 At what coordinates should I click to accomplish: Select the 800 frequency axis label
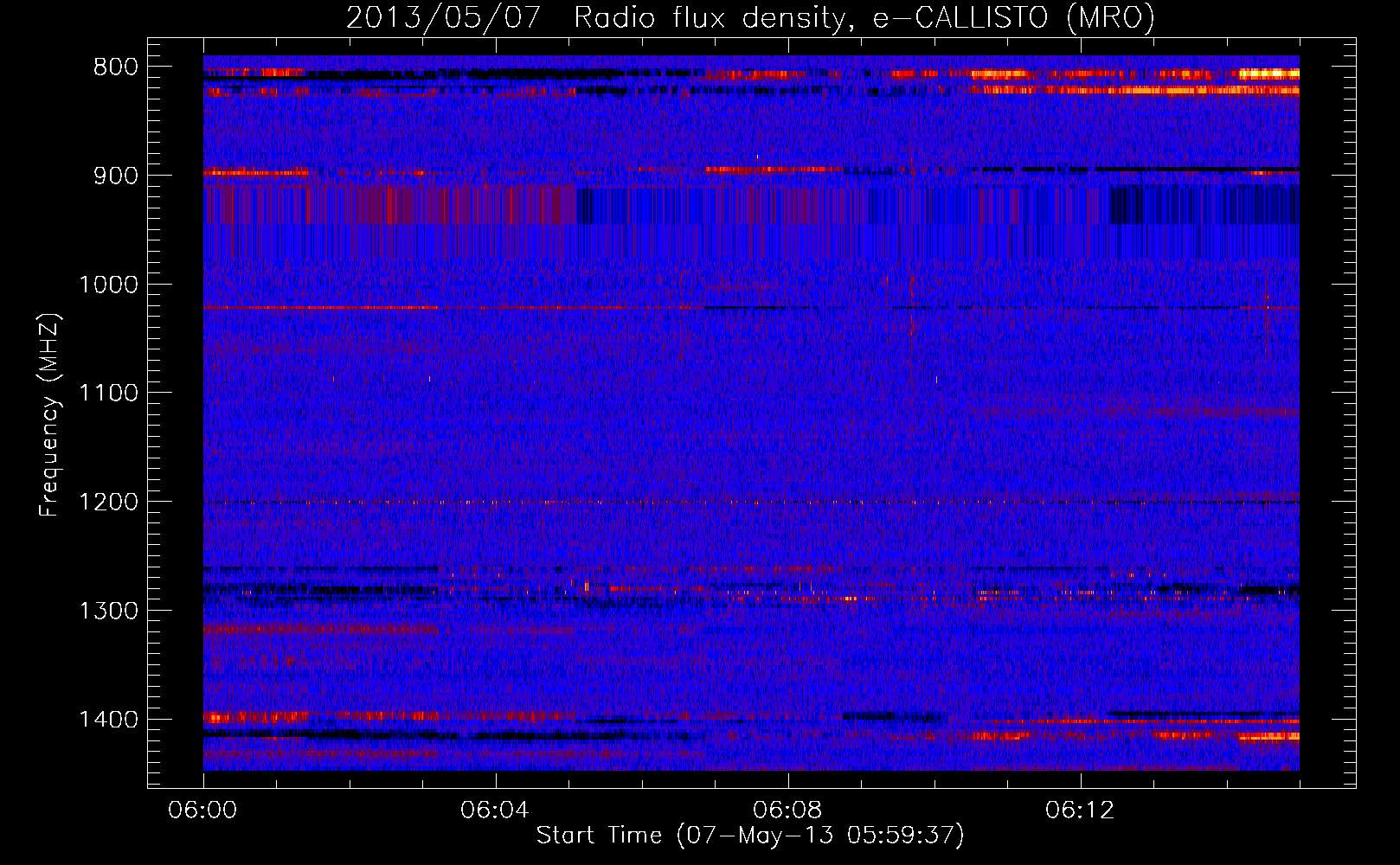coord(116,67)
